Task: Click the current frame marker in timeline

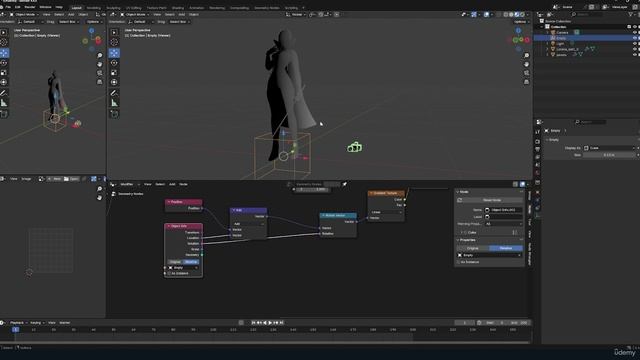Action: 15,329
